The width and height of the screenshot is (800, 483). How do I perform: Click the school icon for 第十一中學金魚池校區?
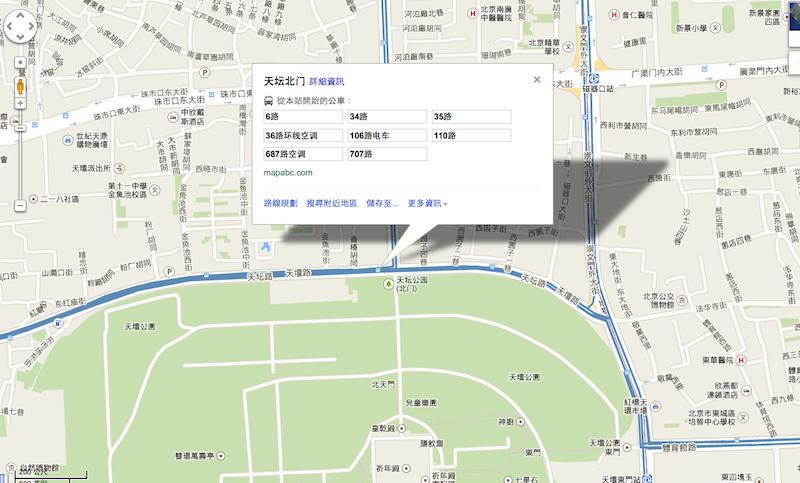pos(155,190)
